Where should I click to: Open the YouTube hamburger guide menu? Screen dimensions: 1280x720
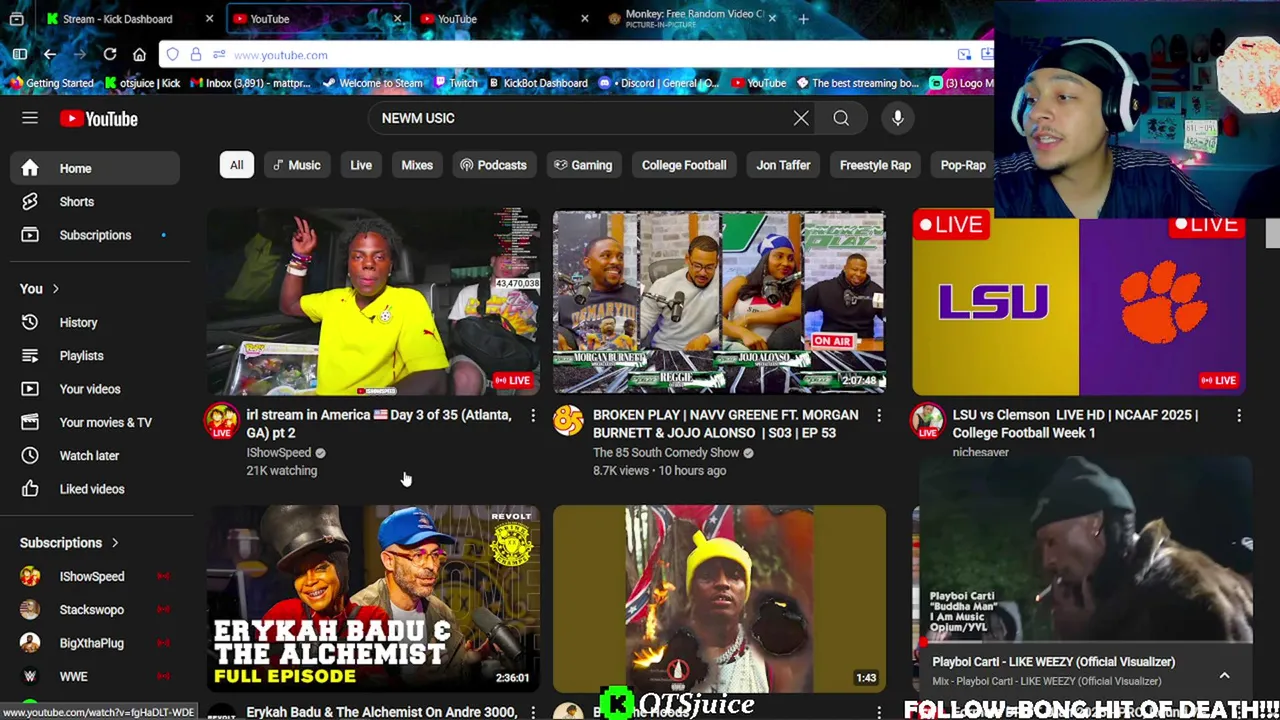[30, 119]
